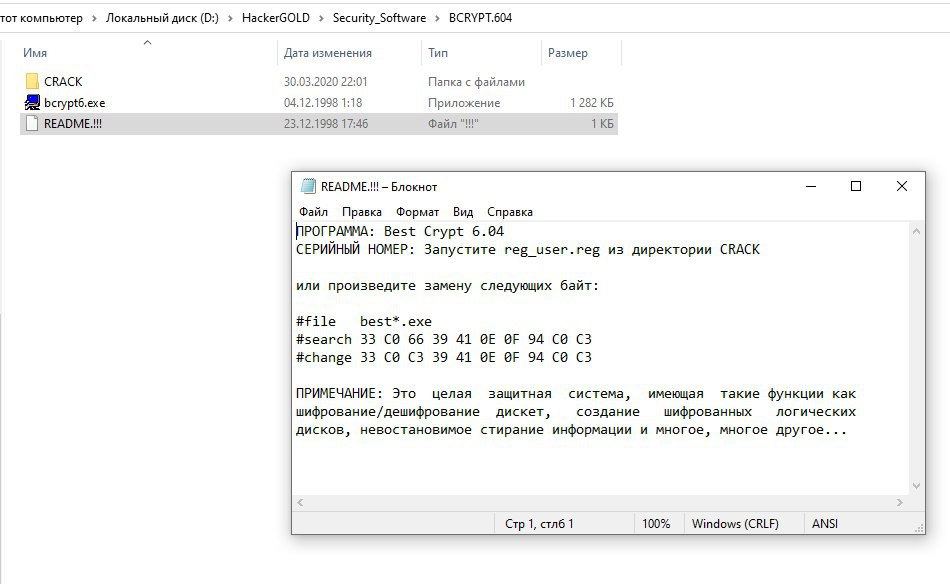Click 'Стр 1, стлб 1' in status bar

[x=539, y=523]
